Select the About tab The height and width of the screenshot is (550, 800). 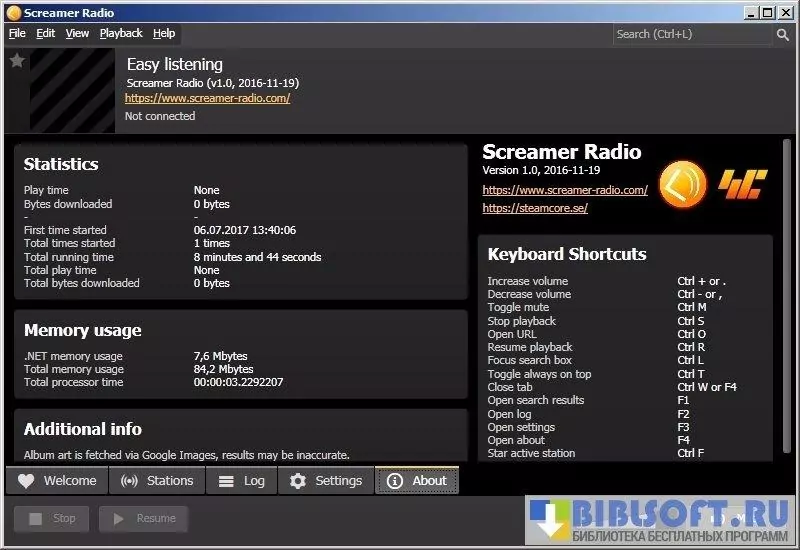pos(417,481)
